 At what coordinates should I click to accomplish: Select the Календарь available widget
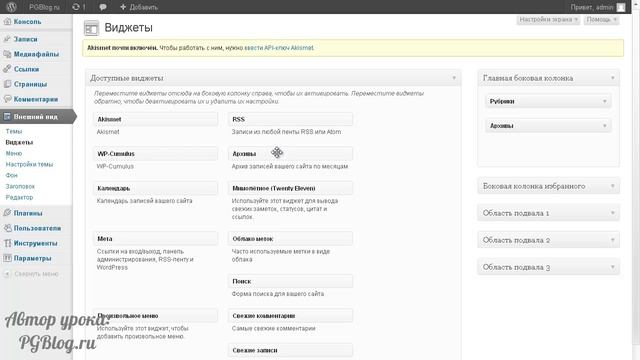point(155,188)
